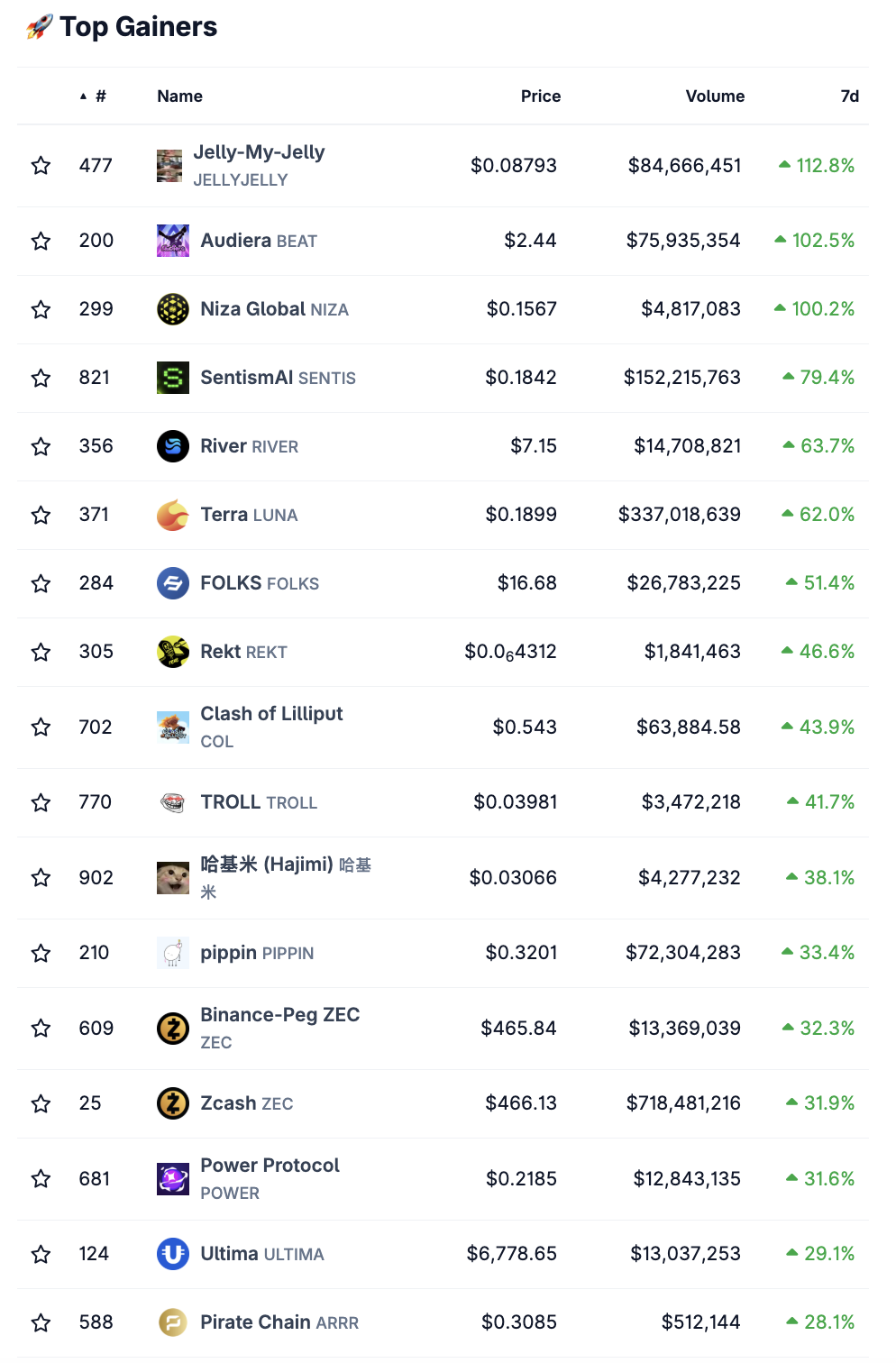
Task: Star Pirate Chain for watchlist
Action: [41, 1322]
